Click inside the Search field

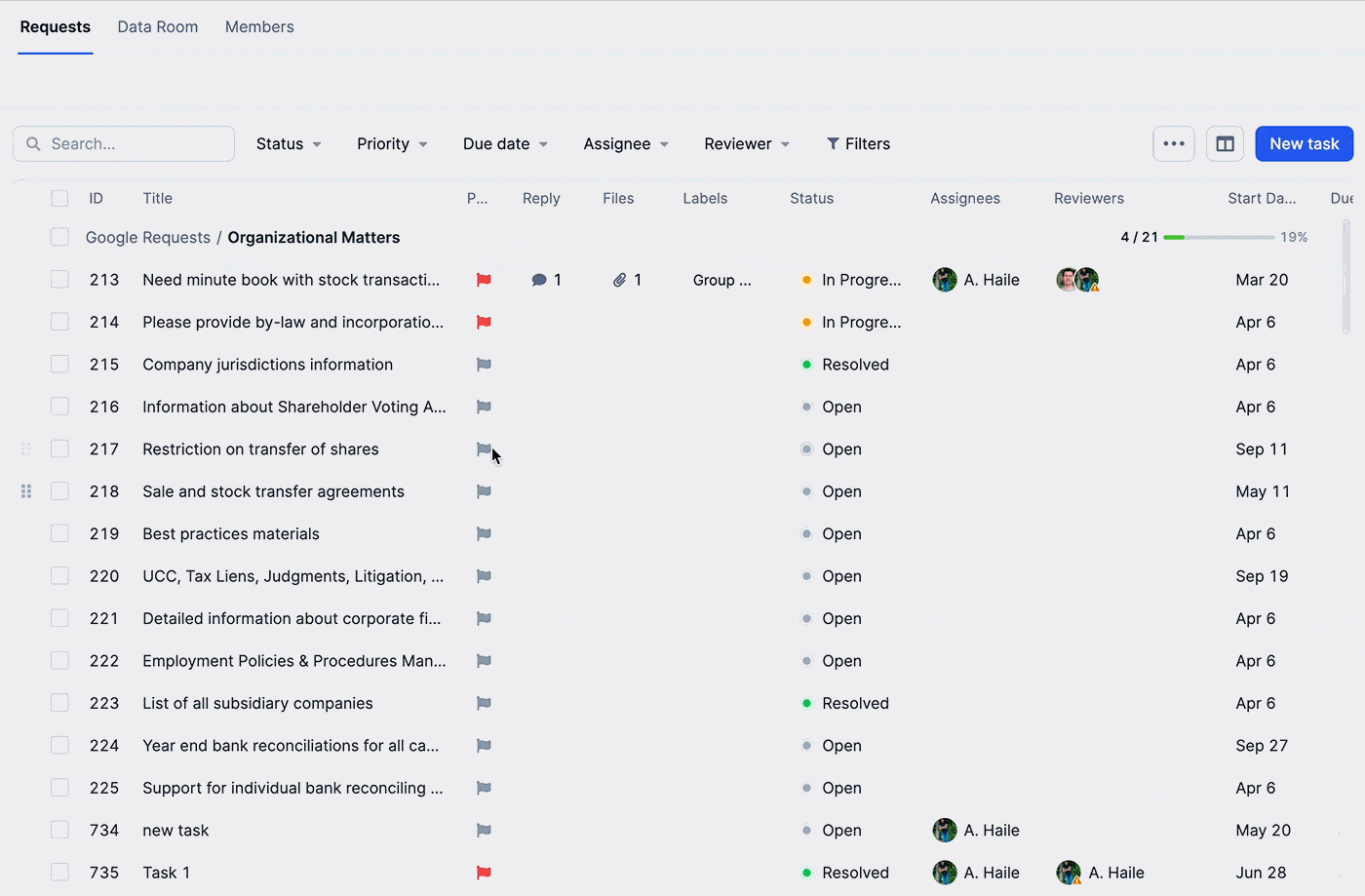123,143
